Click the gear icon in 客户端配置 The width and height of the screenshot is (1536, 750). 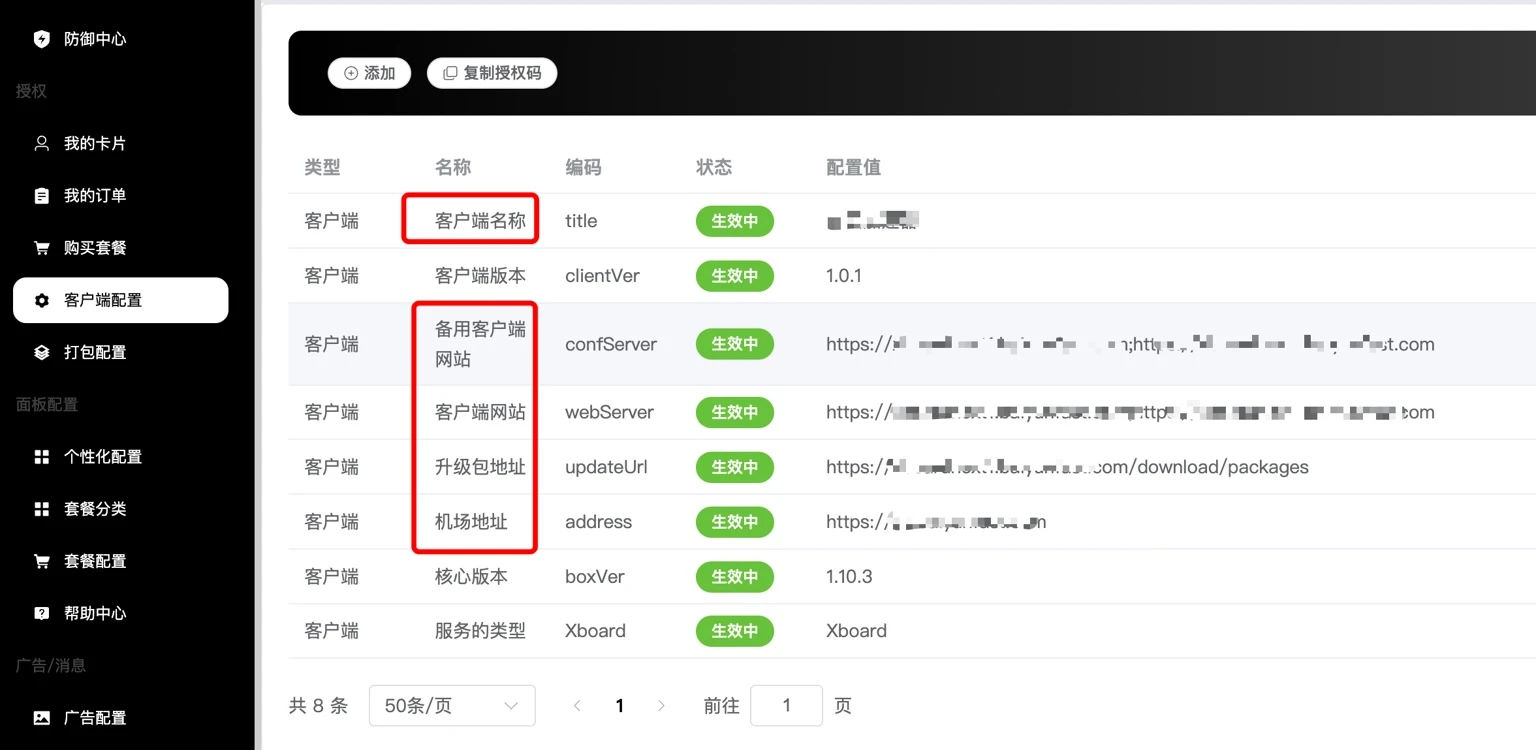[x=41, y=300]
